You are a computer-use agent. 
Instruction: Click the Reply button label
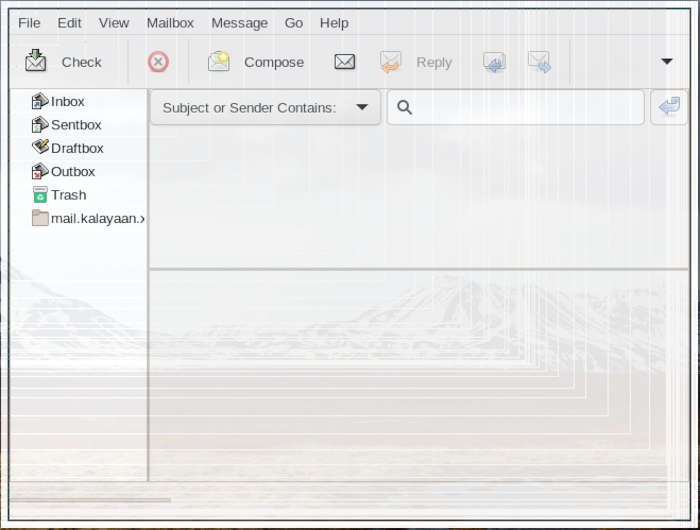pyautogui.click(x=434, y=62)
